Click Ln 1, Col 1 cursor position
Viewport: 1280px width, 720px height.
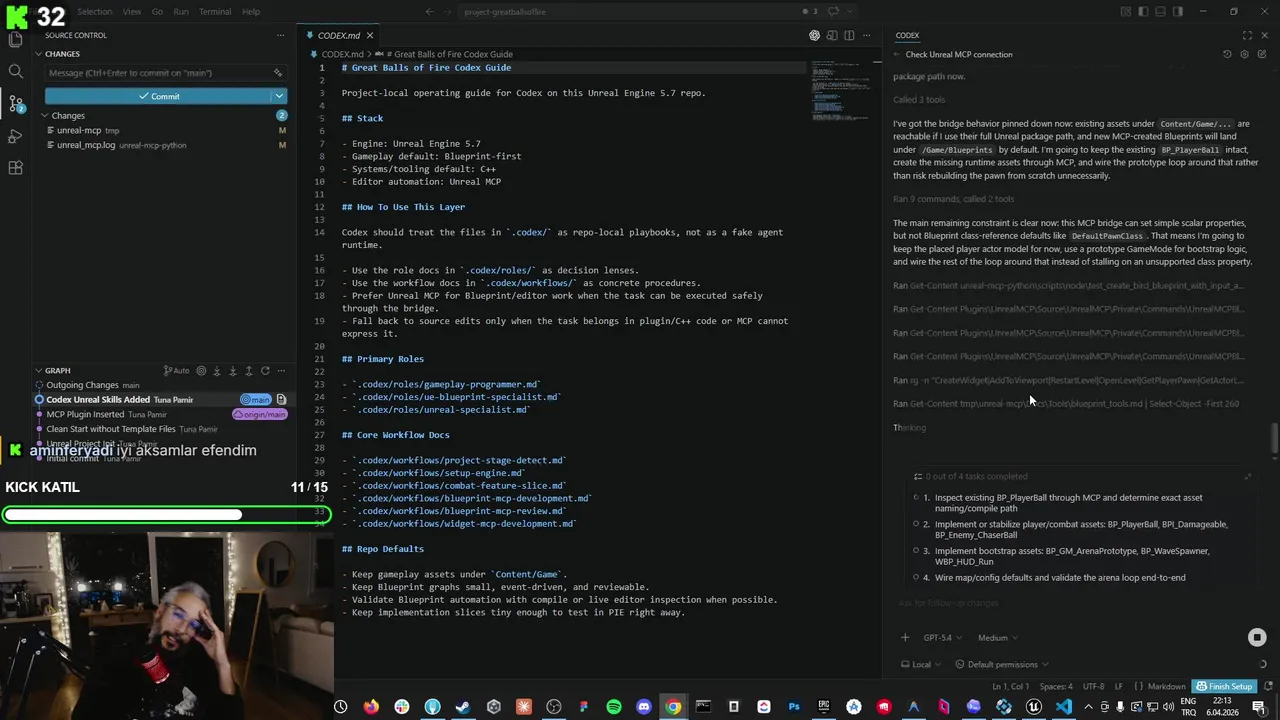1010,687
